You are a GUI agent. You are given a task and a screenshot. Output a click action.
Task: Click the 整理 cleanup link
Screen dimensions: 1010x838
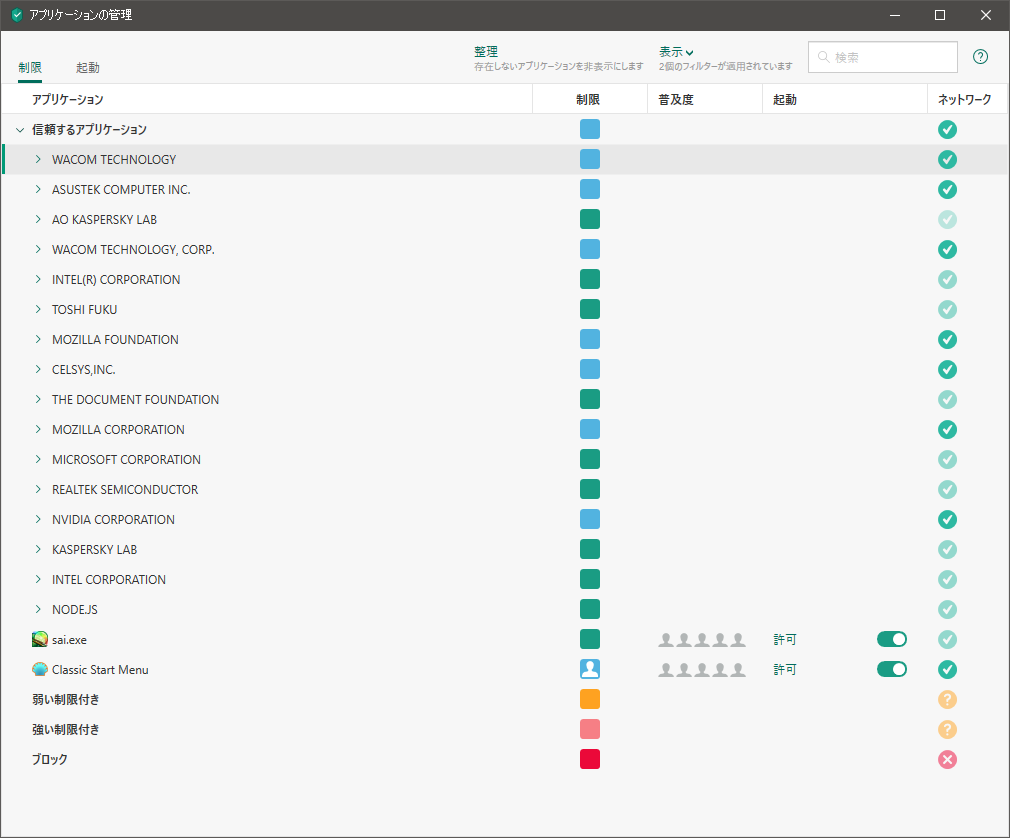tap(486, 51)
